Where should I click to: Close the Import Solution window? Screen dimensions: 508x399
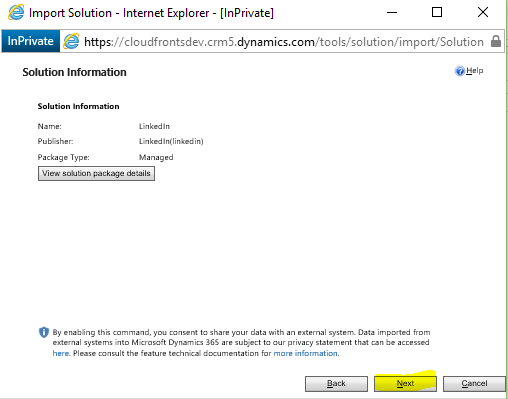point(483,12)
